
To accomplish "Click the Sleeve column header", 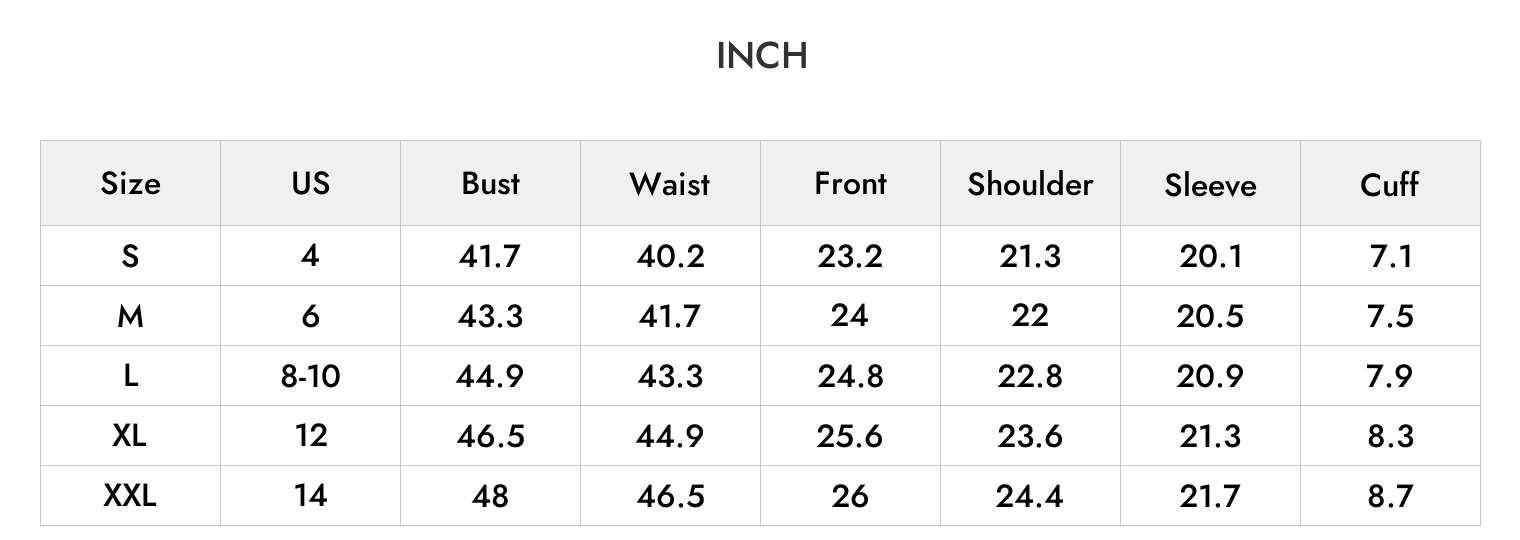I will (x=1210, y=184).
